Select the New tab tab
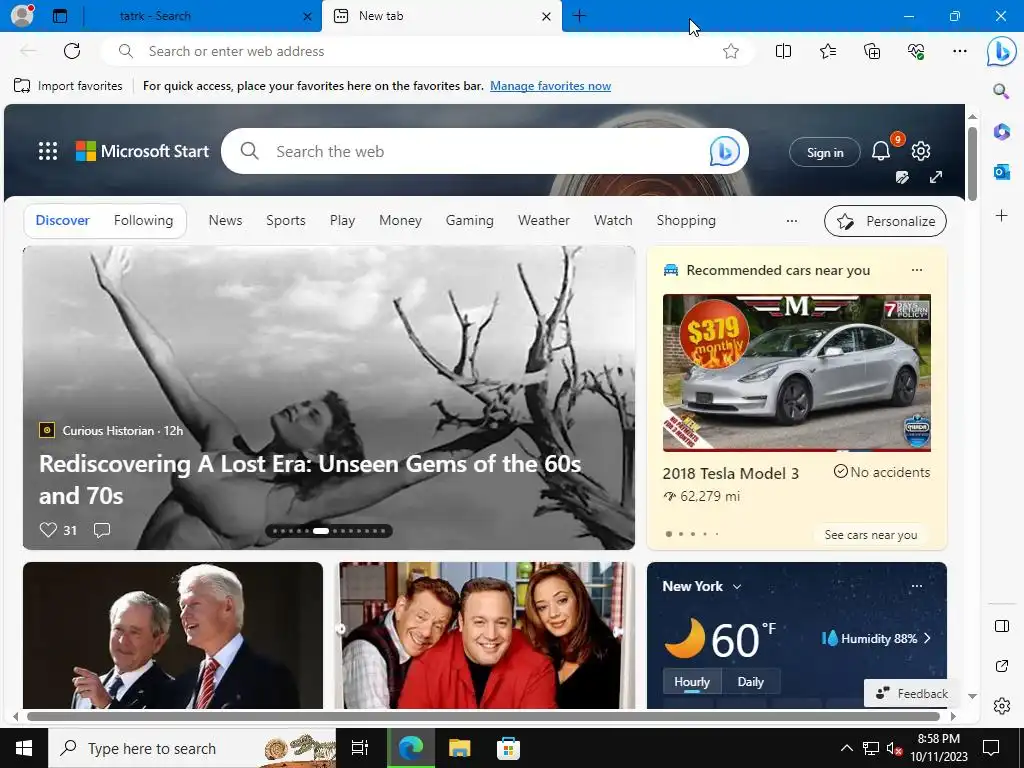The width and height of the screenshot is (1024, 768). [441, 16]
